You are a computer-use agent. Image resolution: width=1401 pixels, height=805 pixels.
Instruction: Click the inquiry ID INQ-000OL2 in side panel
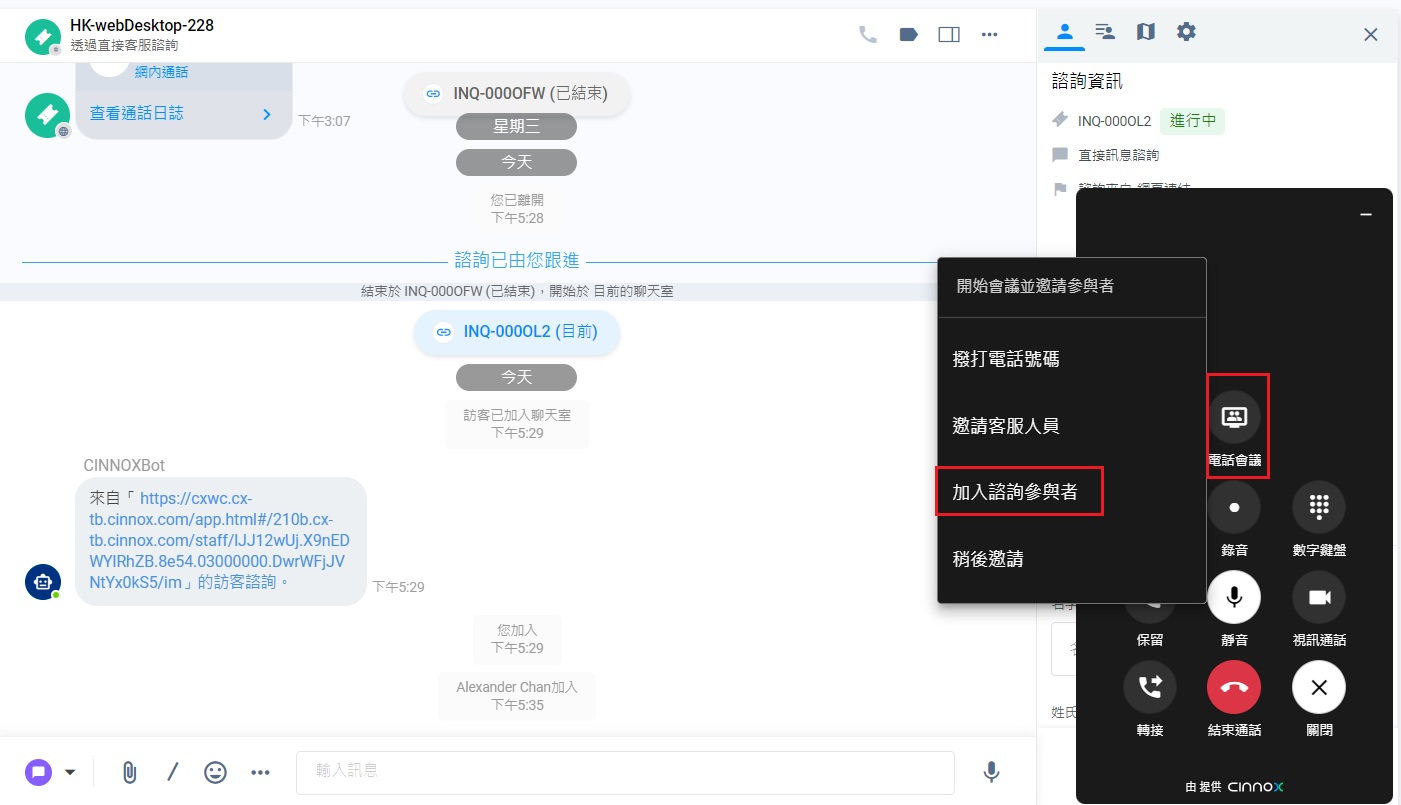coord(1114,121)
